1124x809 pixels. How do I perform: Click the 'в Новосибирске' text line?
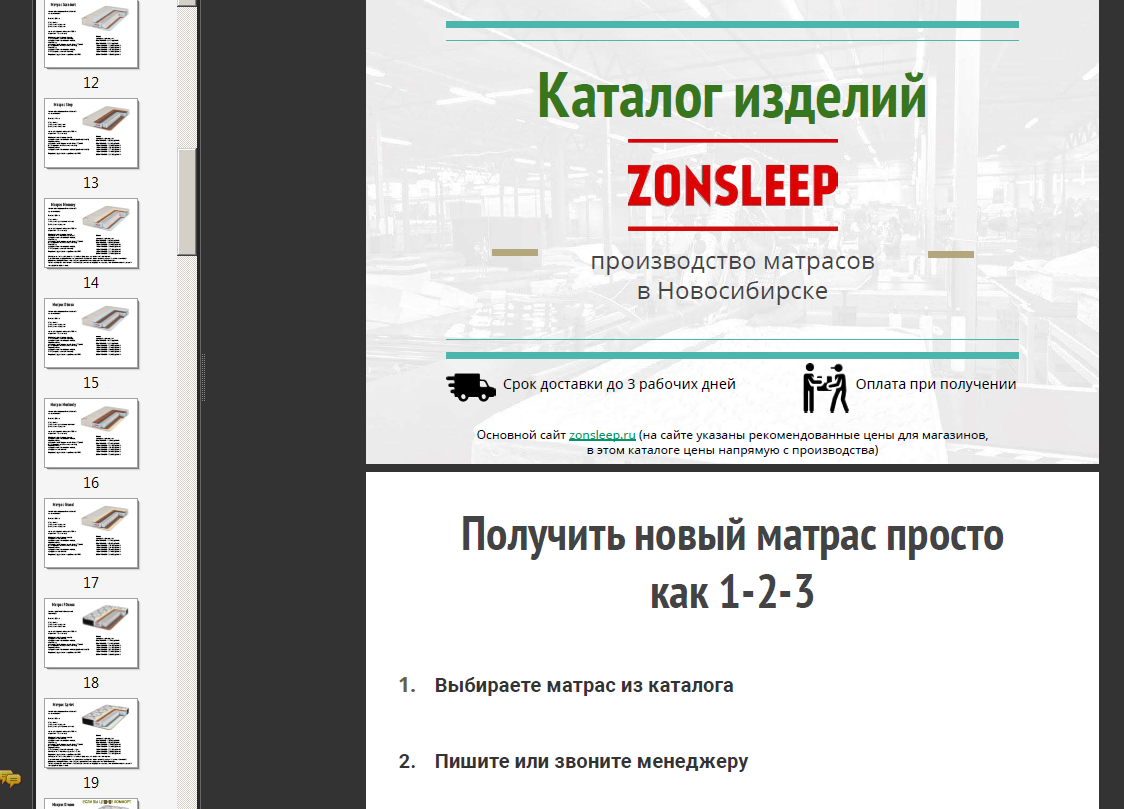pos(733,291)
